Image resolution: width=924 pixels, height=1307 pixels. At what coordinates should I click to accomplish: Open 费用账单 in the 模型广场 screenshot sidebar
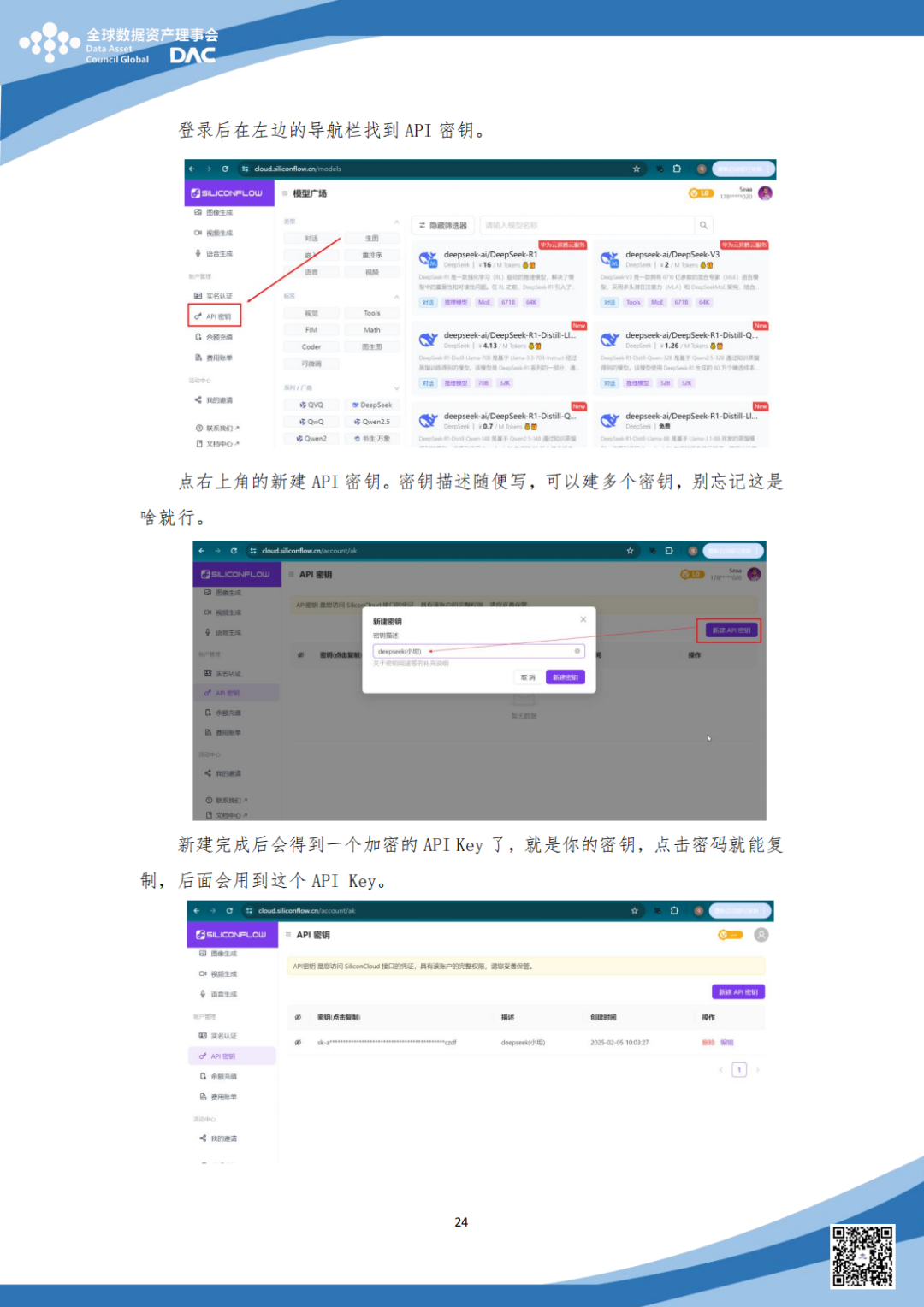[x=214, y=358]
